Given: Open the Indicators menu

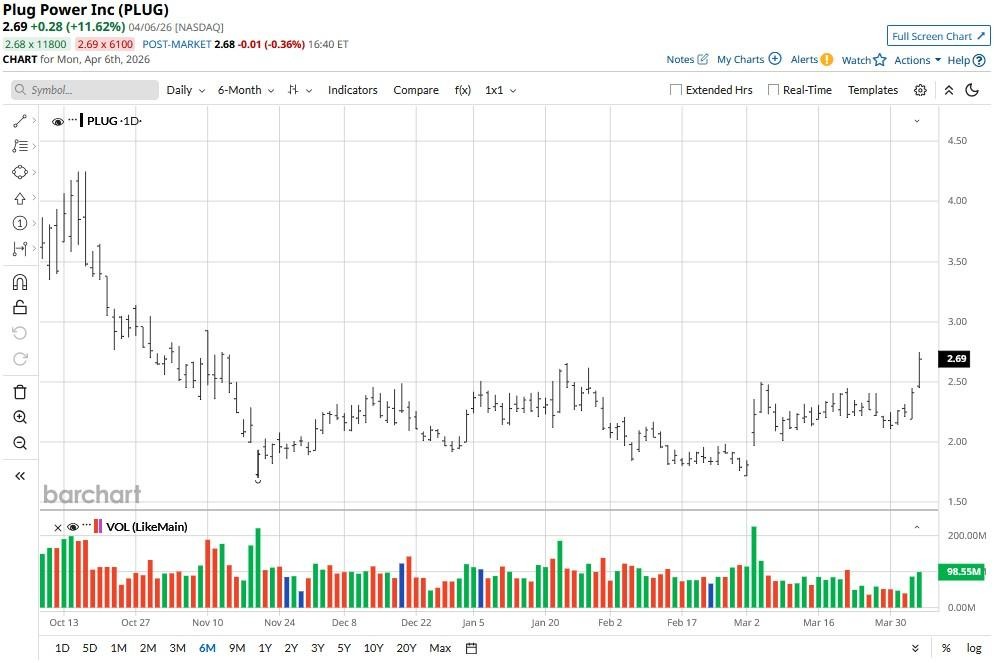Looking at the screenshot, I should [x=352, y=90].
